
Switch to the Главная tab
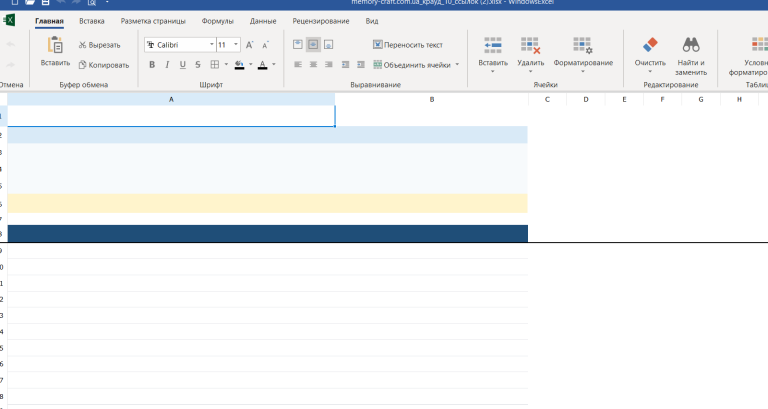click(x=49, y=21)
